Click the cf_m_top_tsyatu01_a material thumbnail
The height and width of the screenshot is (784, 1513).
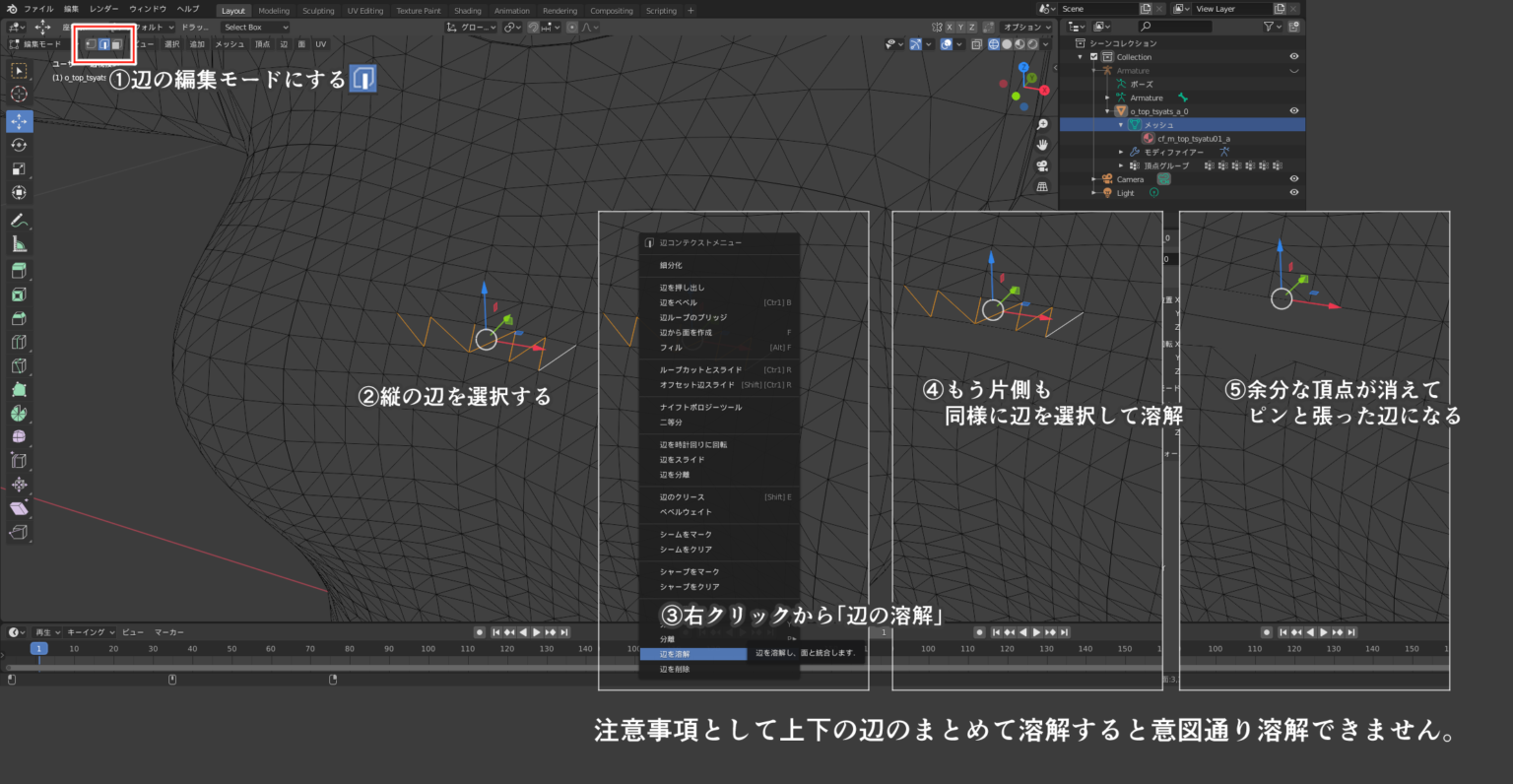[1148, 138]
